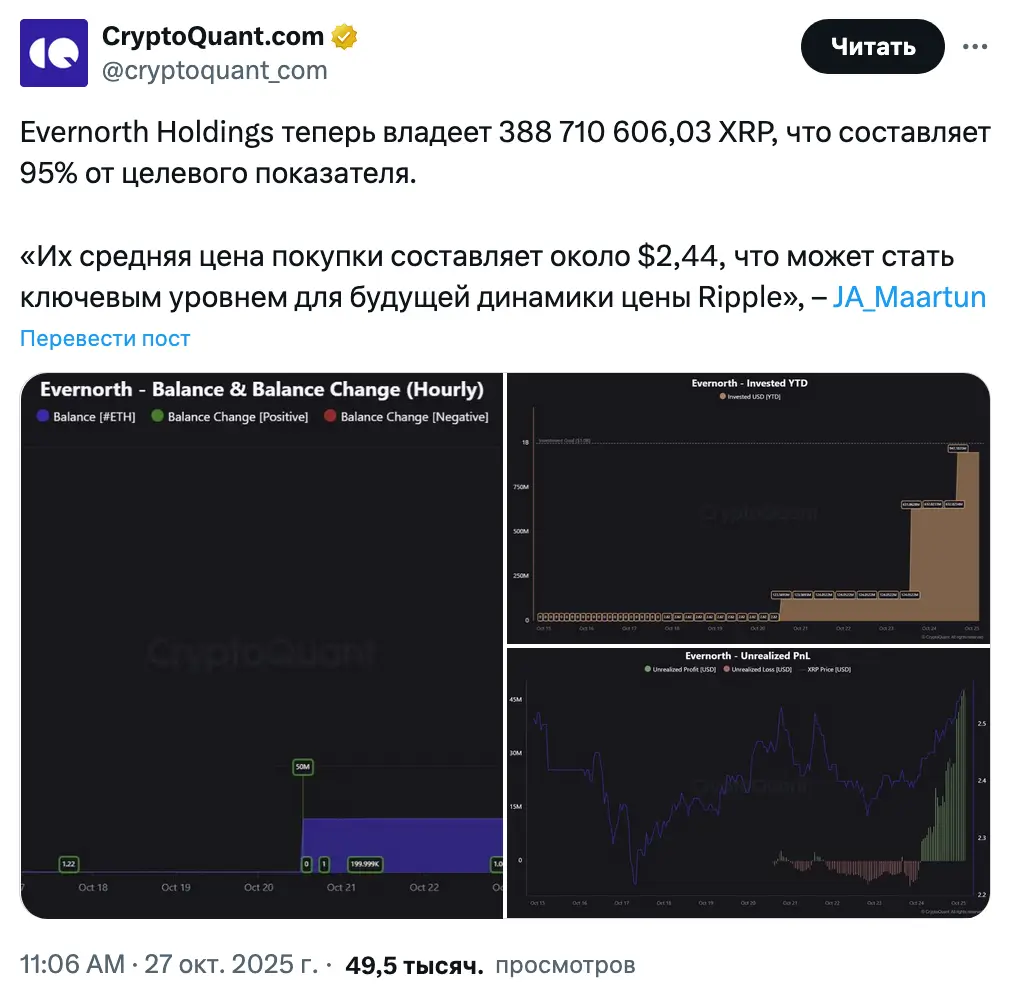Click the purple Balance [#ETH] legend dot
The width and height of the screenshot is (1009, 997).
[42, 417]
